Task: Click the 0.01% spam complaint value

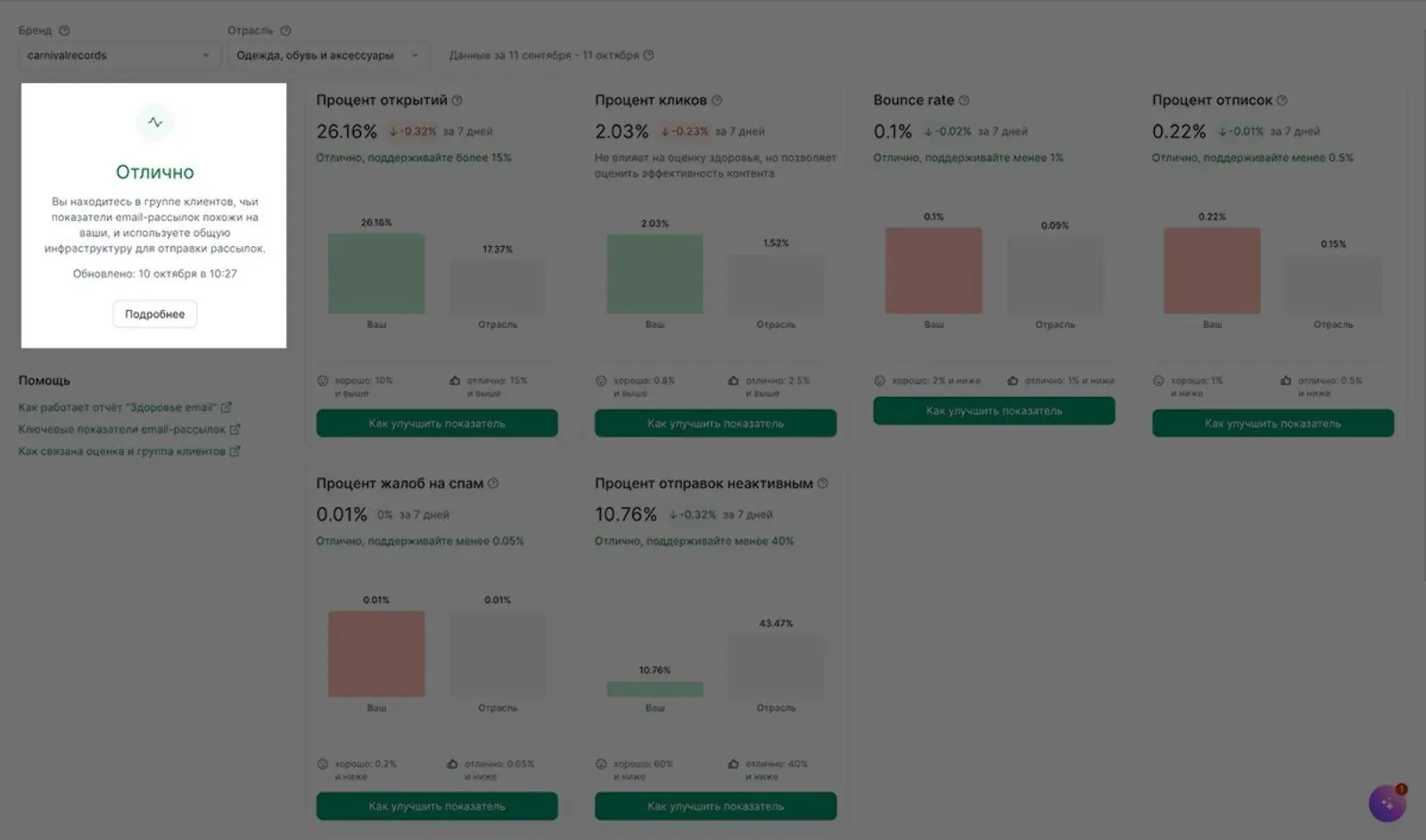Action: 342,515
